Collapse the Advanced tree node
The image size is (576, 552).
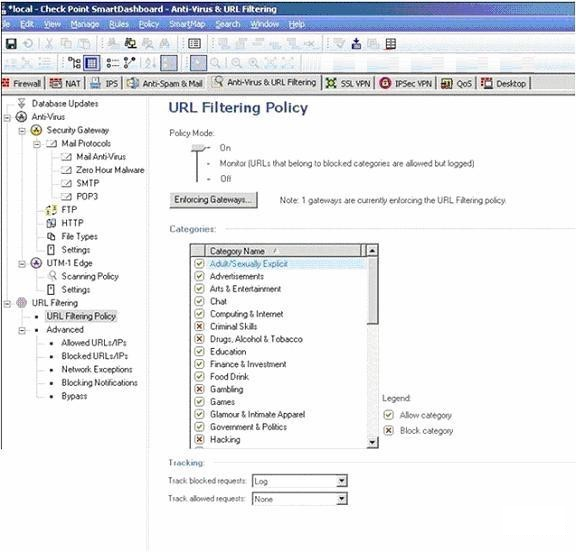22,331
